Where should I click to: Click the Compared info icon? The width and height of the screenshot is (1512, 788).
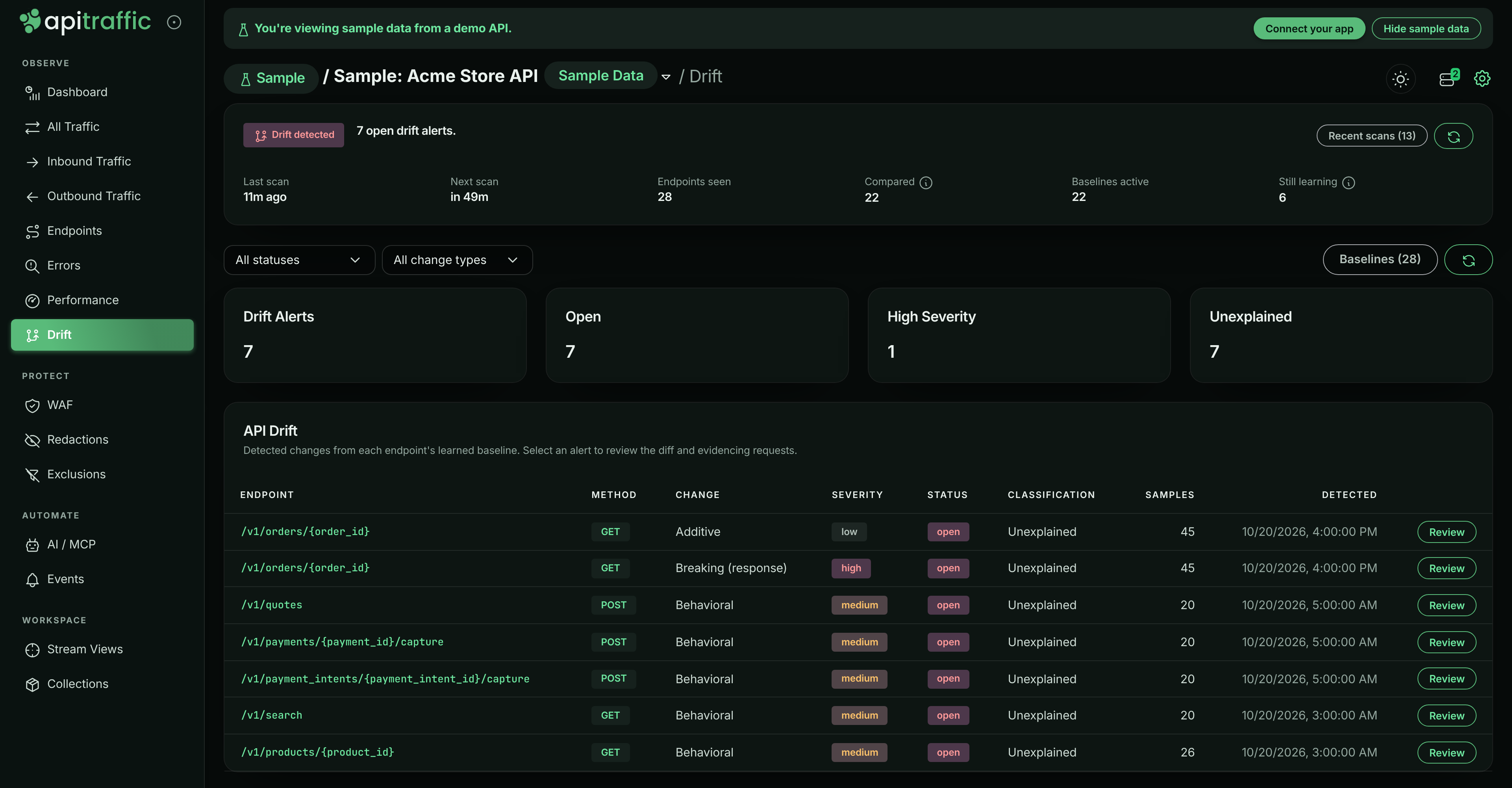click(x=926, y=182)
